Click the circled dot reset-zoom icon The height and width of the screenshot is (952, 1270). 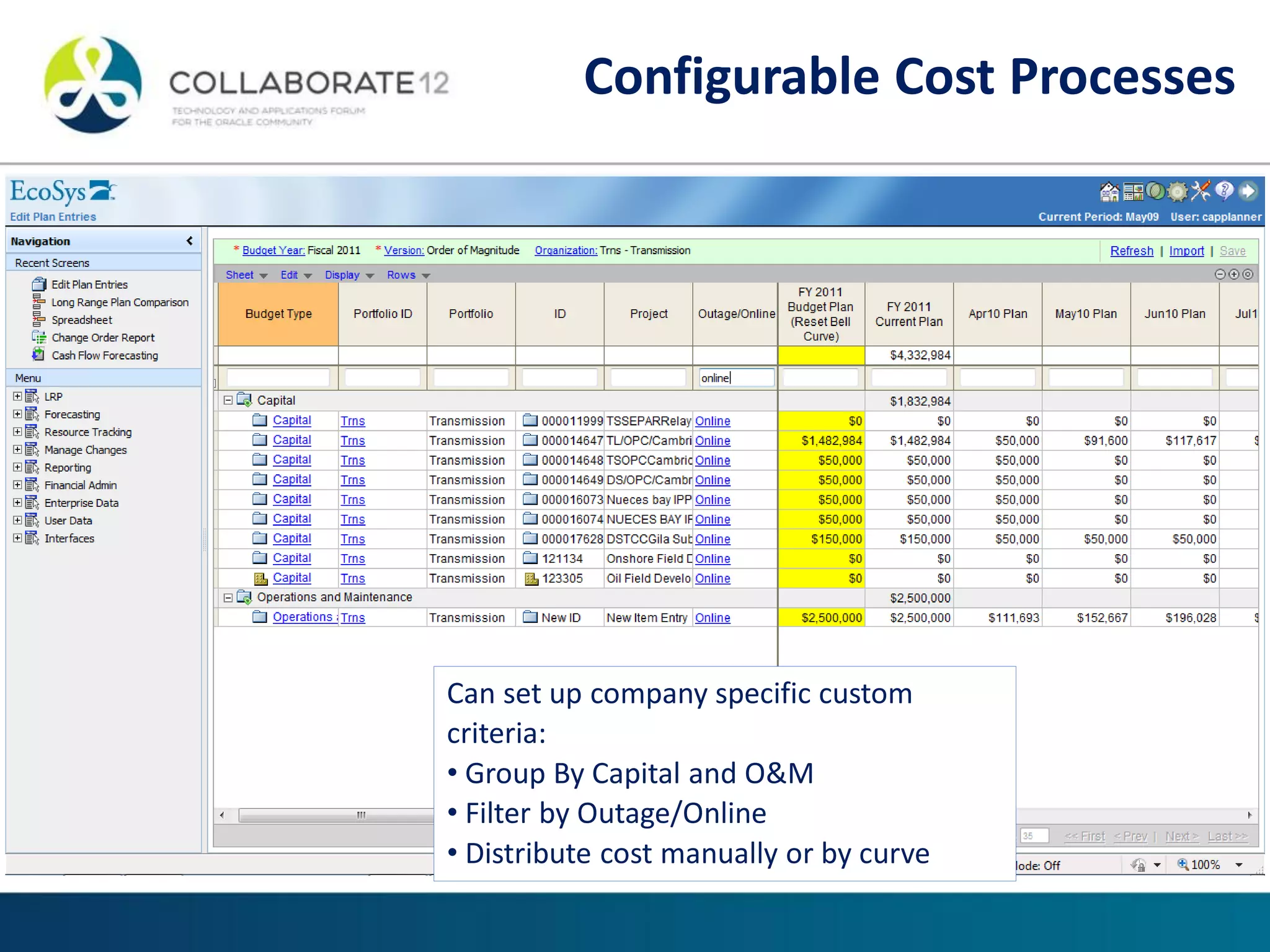(1248, 275)
